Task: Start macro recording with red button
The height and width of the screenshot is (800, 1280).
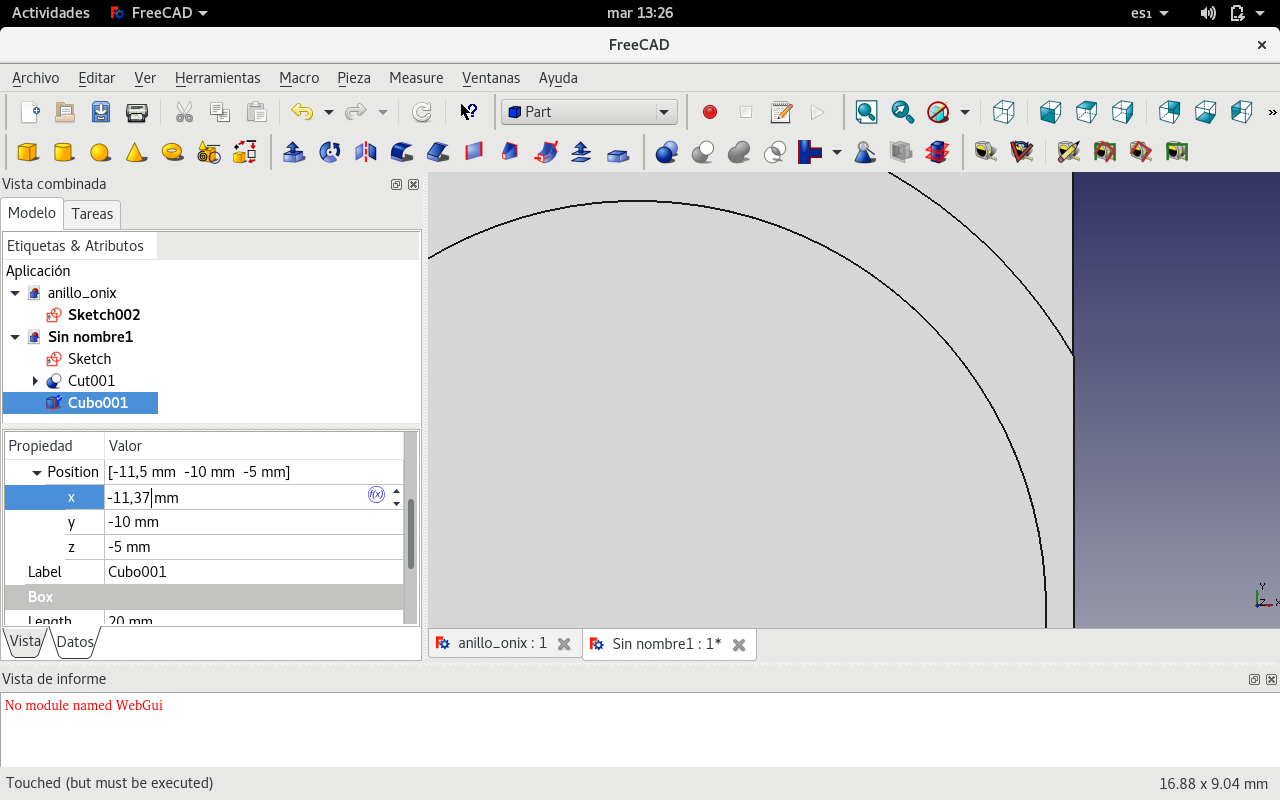Action: click(x=710, y=112)
